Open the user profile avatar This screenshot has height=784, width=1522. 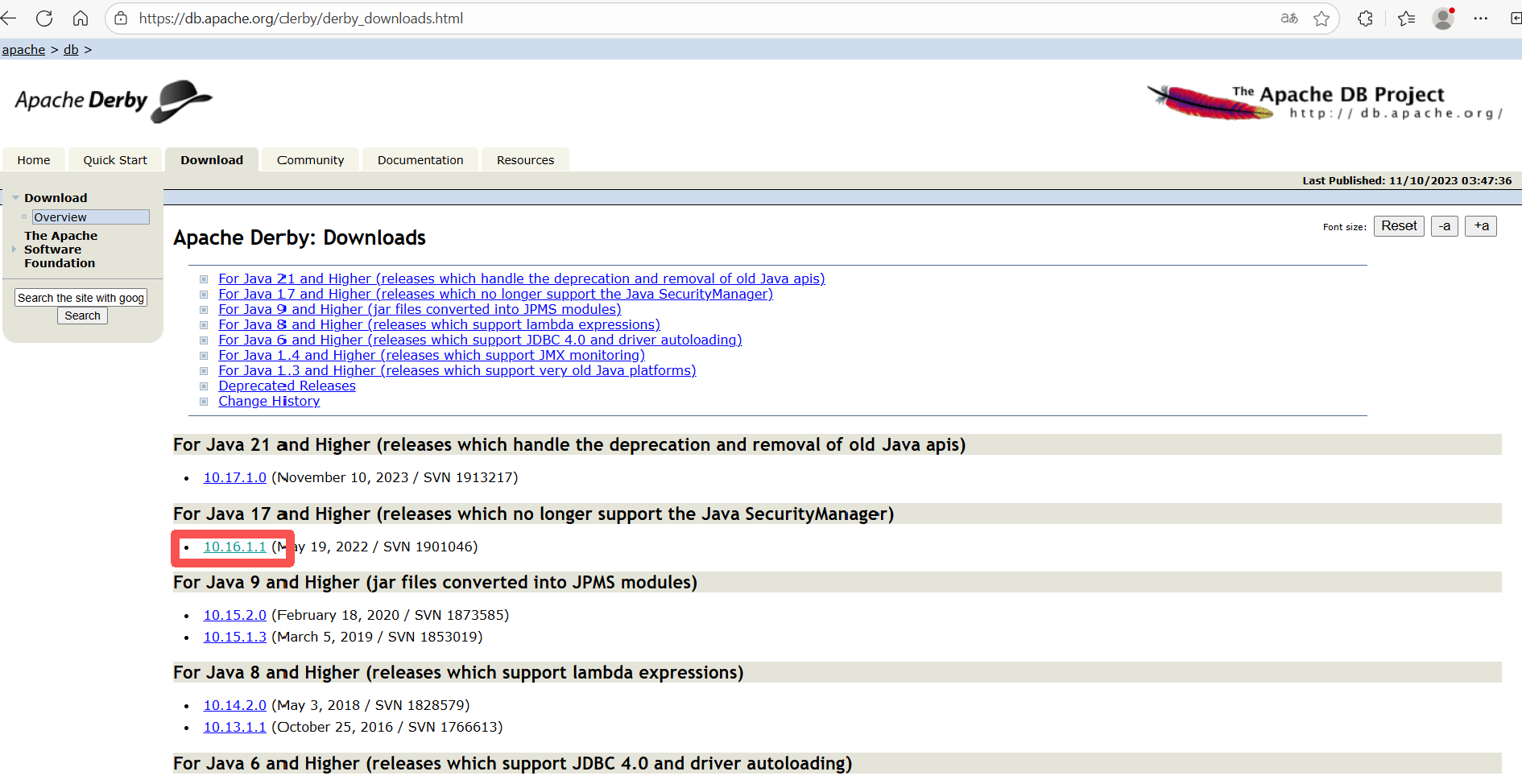tap(1443, 18)
